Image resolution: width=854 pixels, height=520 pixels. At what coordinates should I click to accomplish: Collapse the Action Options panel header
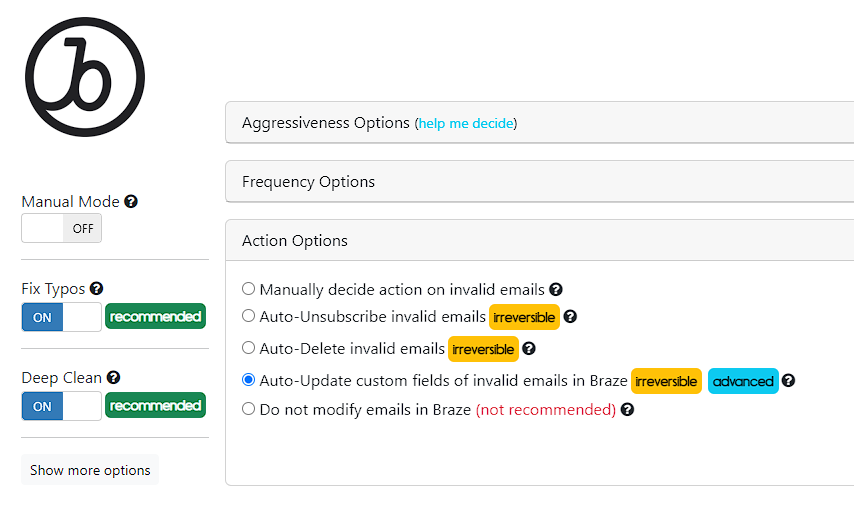[540, 240]
